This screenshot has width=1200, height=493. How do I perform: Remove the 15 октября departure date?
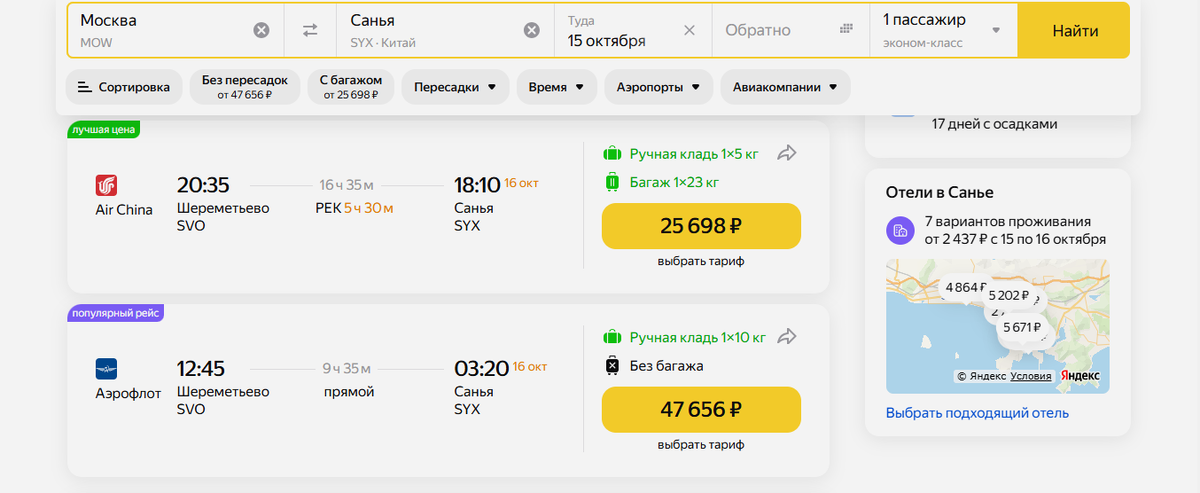(x=689, y=30)
